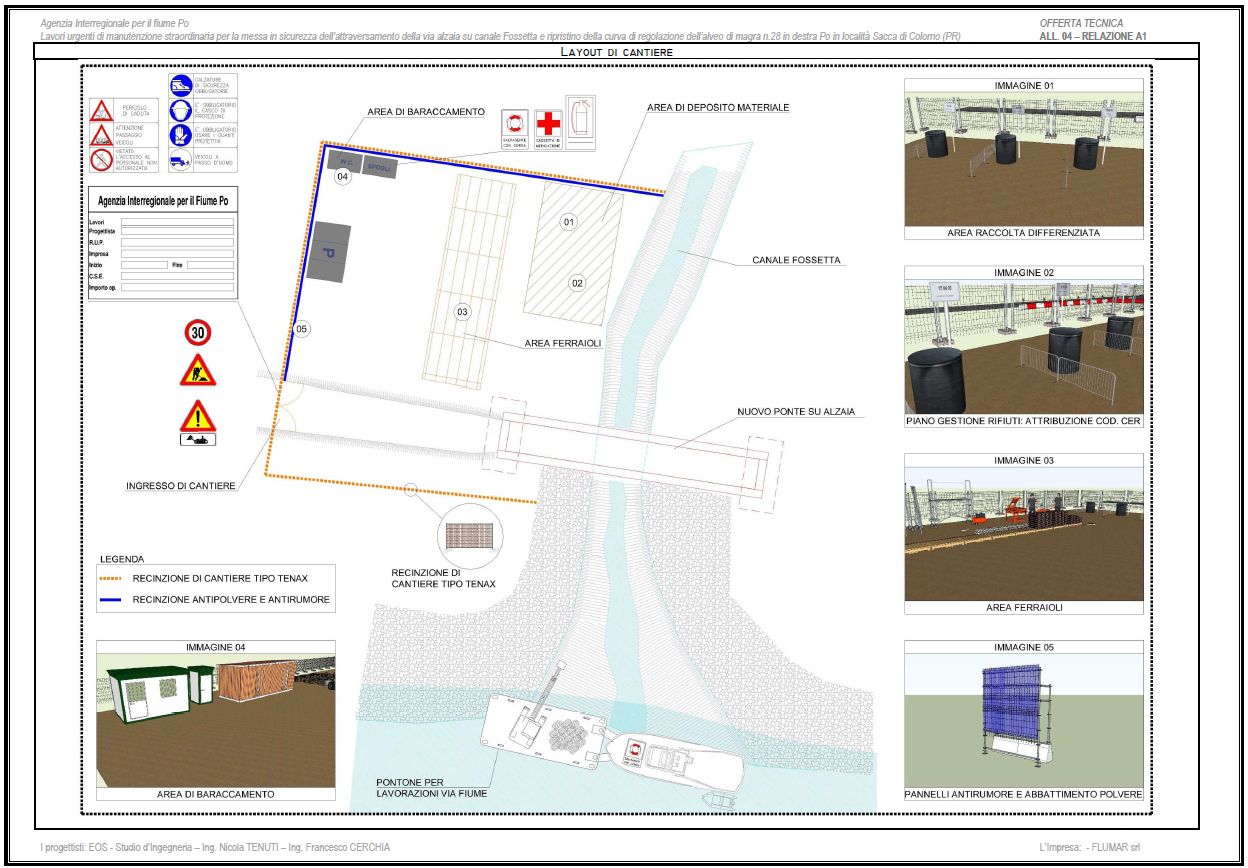The height and width of the screenshot is (868, 1248).
Task: Click circled marker 02
Action: [x=577, y=283]
